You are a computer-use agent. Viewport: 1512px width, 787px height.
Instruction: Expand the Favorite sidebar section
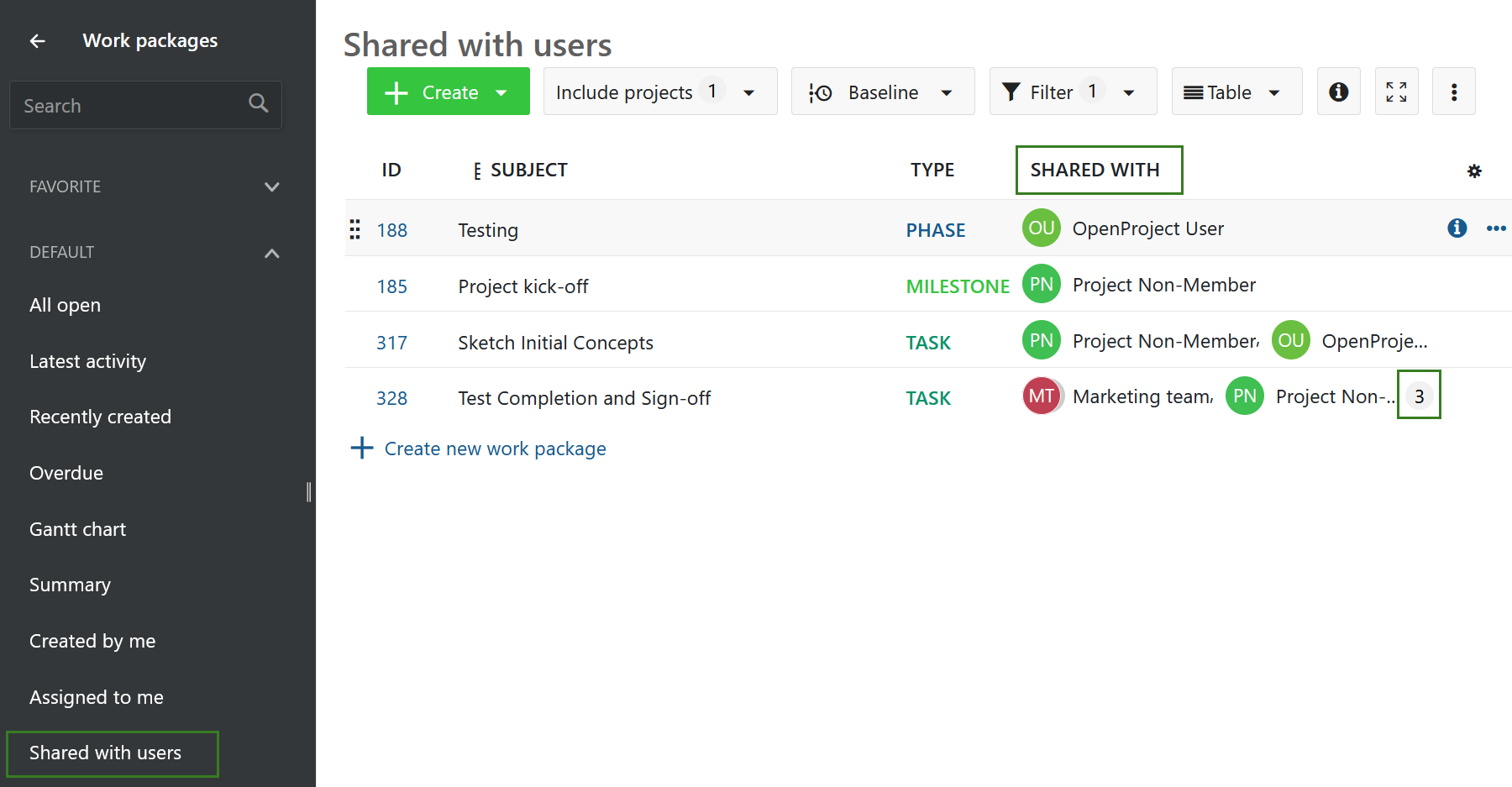click(x=271, y=187)
